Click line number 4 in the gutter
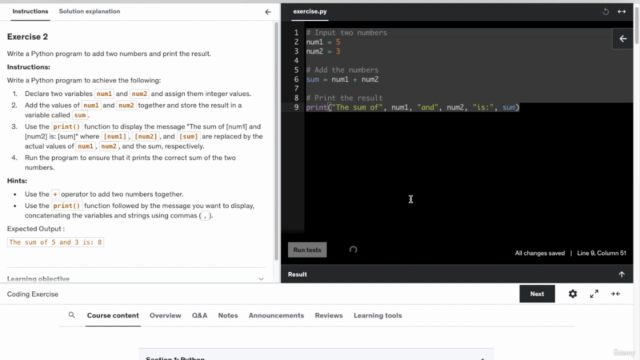Screen dimensions: 640x360 point(296,61)
